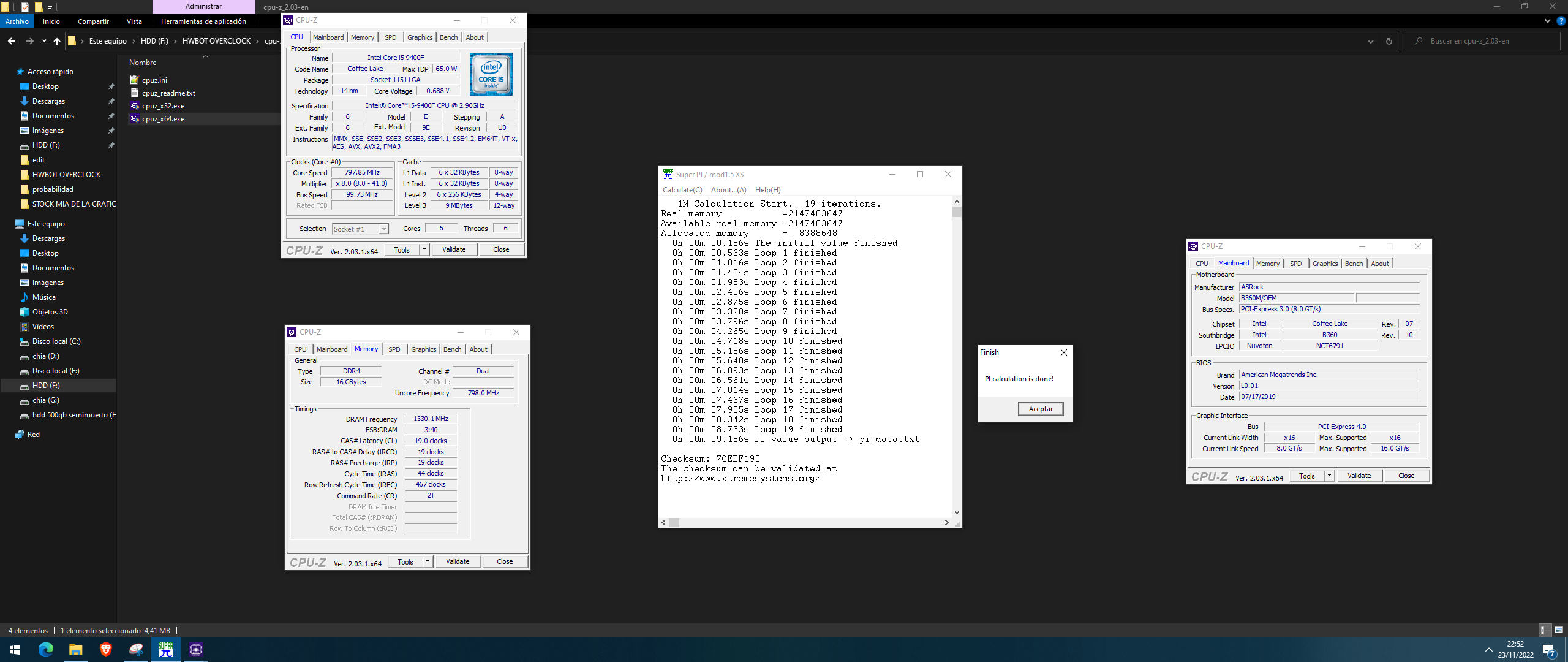
Task: Switch to details view layout
Action: click(1545, 630)
